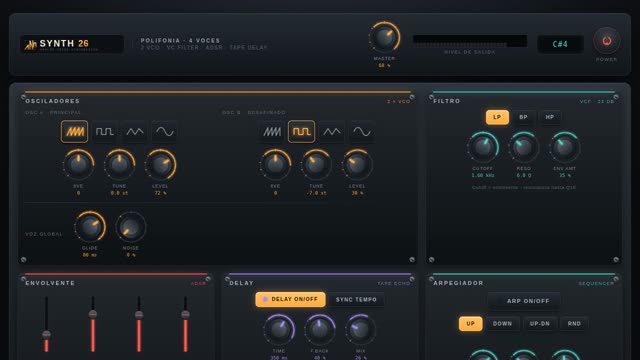Toggle Arp On/Off

point(524,301)
